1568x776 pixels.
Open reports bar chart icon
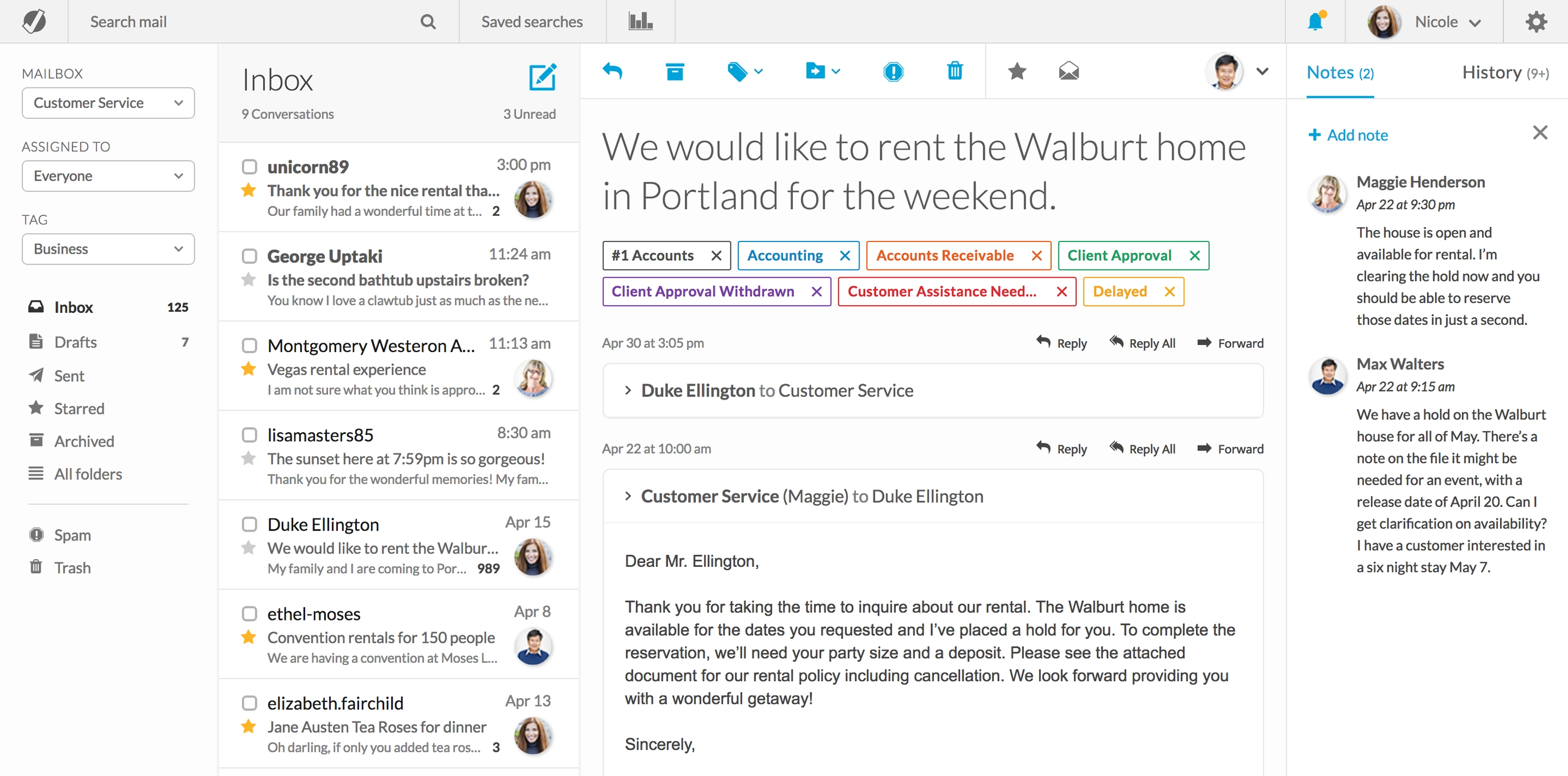click(641, 22)
